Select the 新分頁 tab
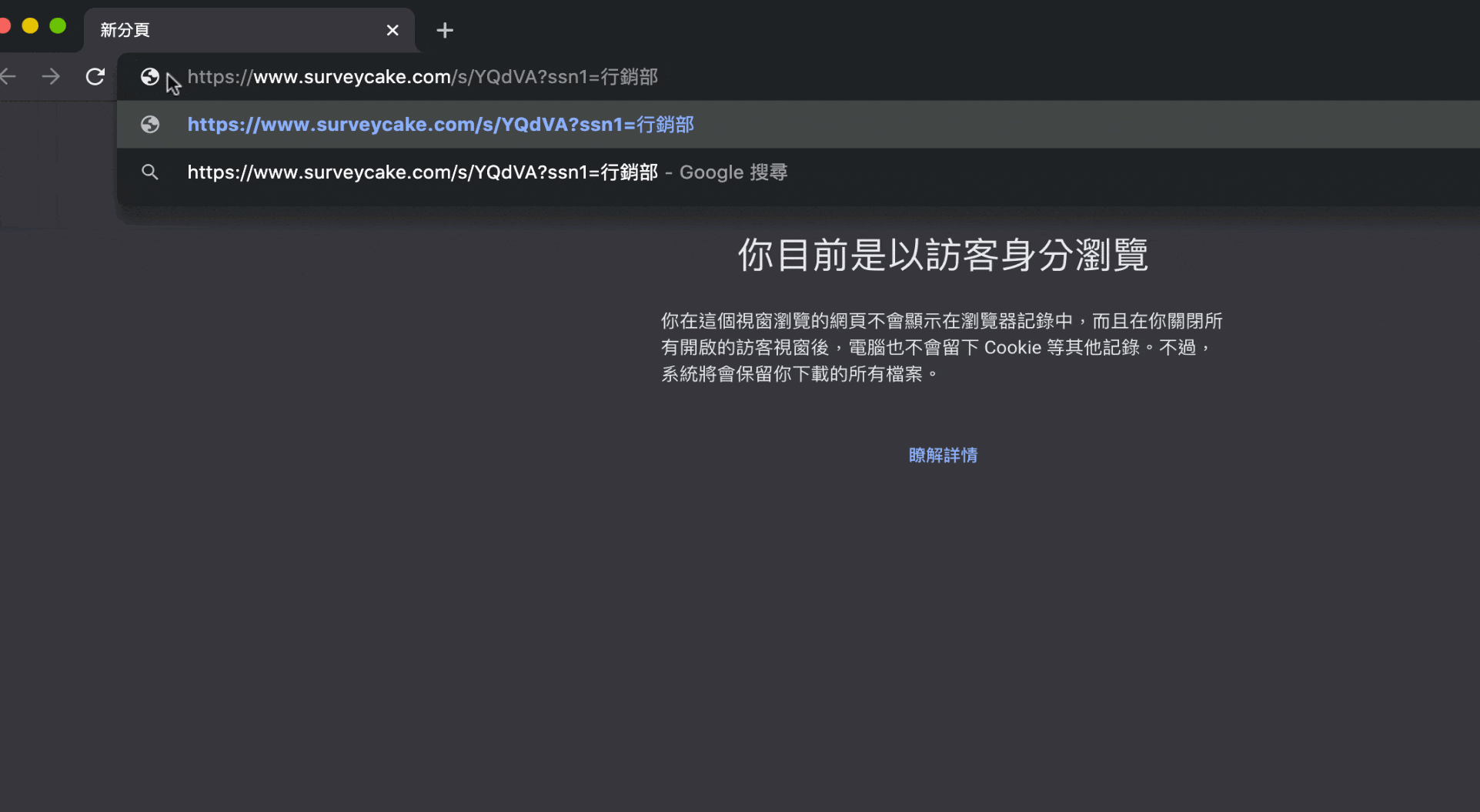The height and width of the screenshot is (812, 1480). pos(249,30)
